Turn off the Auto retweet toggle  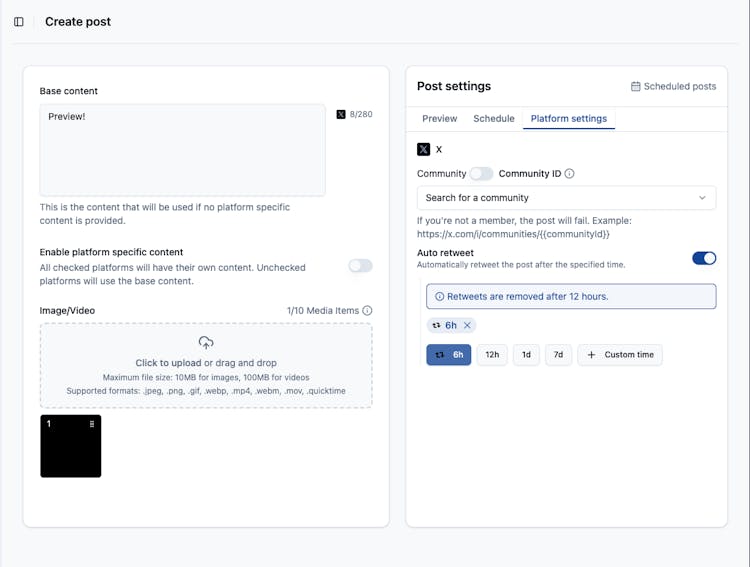tap(704, 258)
